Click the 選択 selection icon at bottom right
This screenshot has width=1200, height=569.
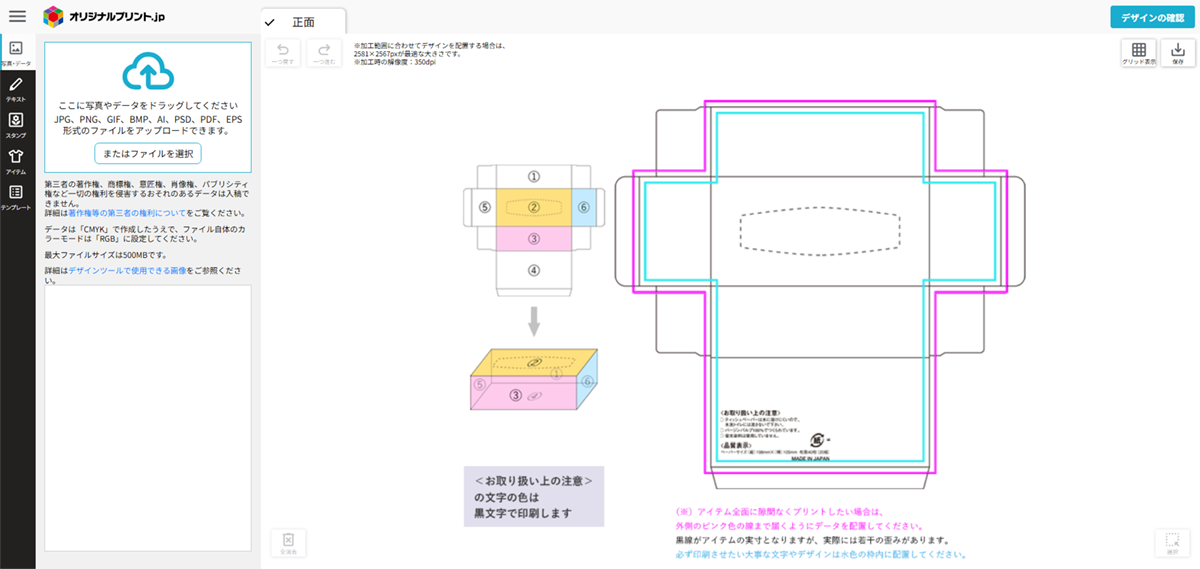coord(1171,543)
